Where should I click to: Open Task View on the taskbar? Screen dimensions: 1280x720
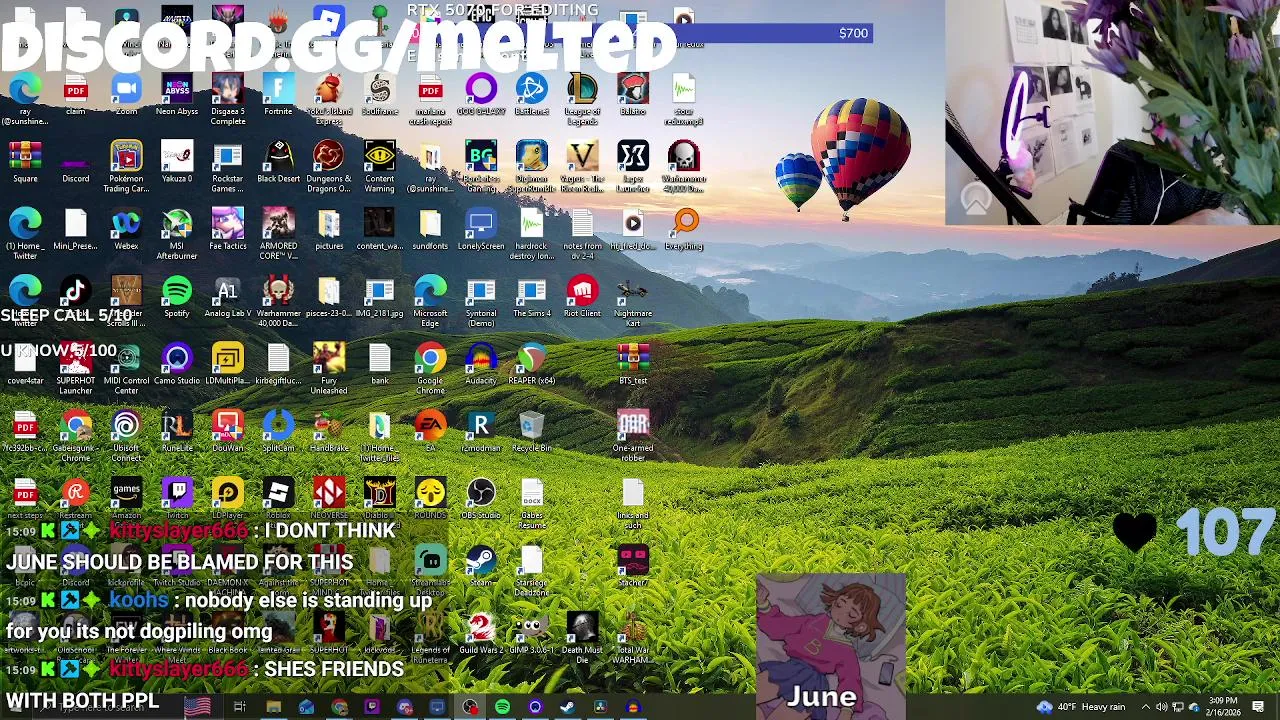tap(240, 707)
